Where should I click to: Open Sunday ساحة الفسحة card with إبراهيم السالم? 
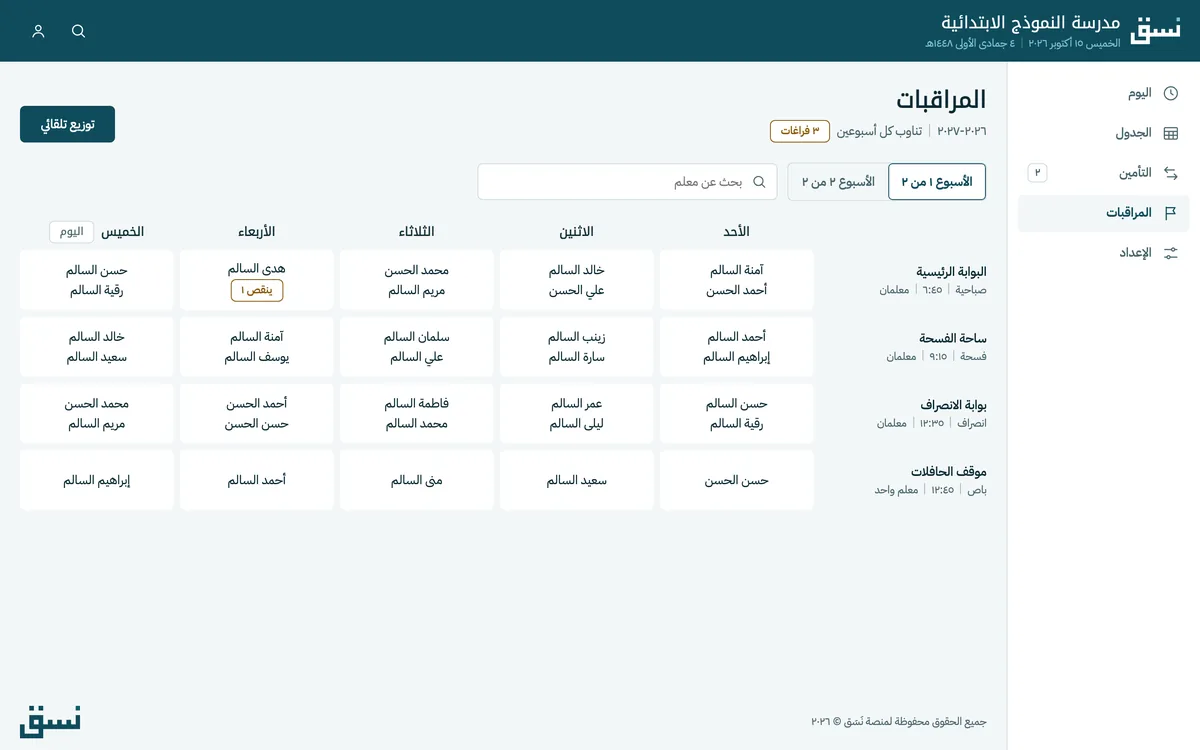[x=737, y=347]
